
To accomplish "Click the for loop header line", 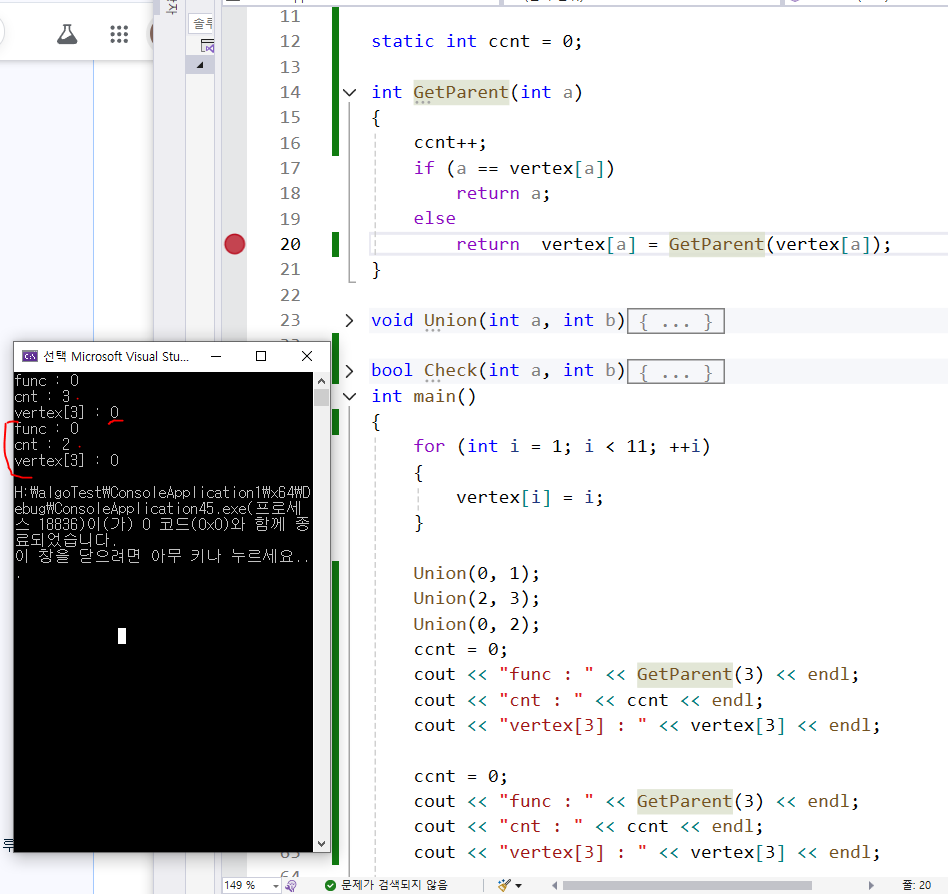I will (x=562, y=447).
